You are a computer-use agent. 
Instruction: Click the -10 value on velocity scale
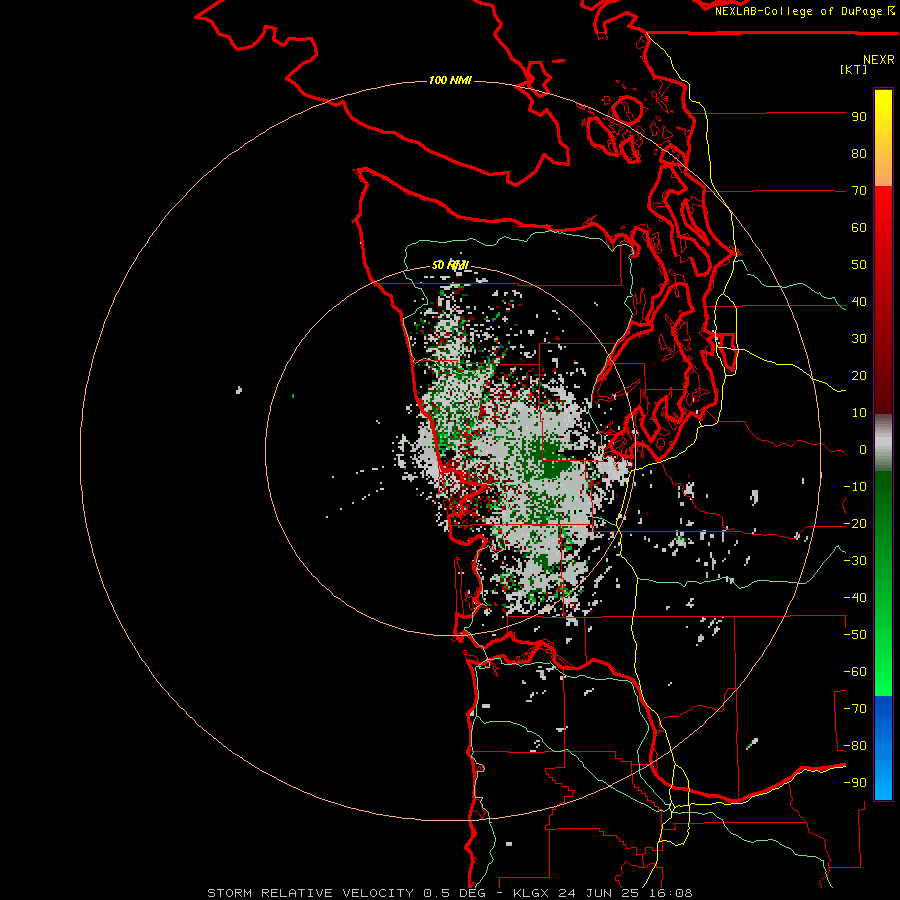click(x=855, y=487)
